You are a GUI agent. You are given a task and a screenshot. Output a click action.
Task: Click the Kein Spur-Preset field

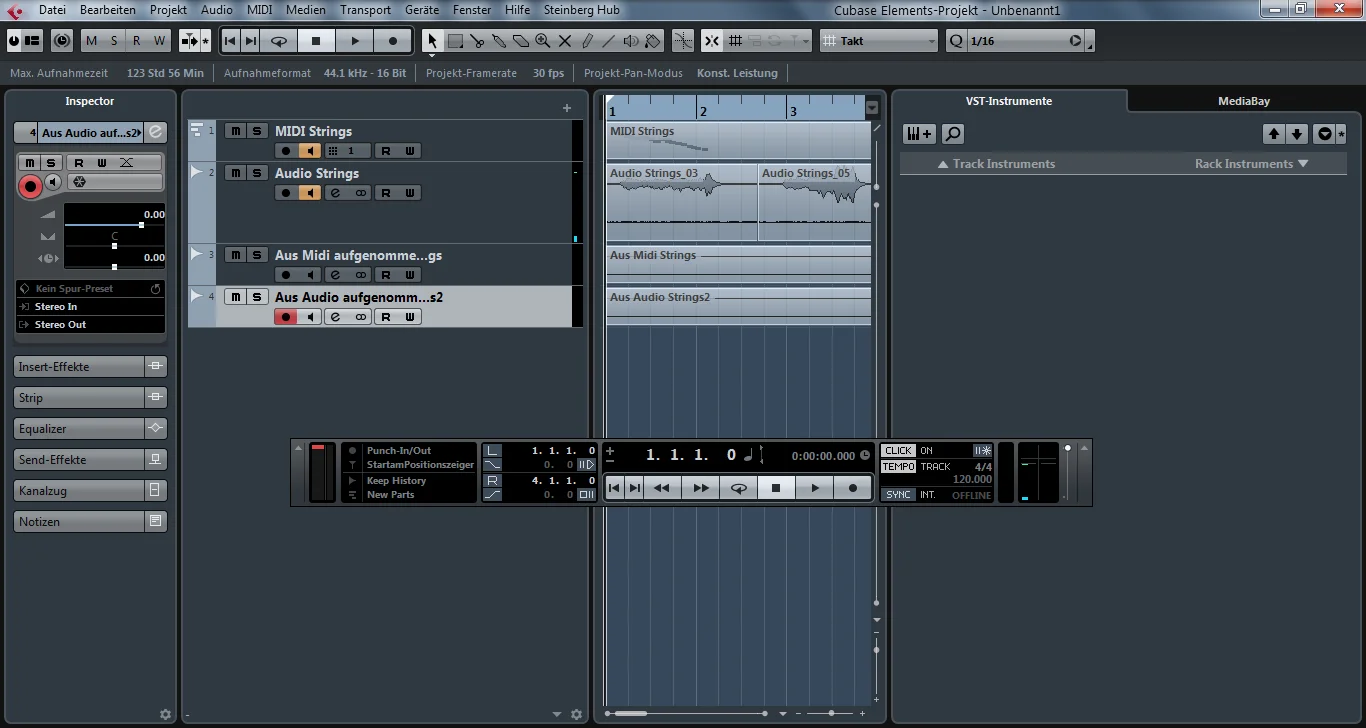click(x=91, y=289)
